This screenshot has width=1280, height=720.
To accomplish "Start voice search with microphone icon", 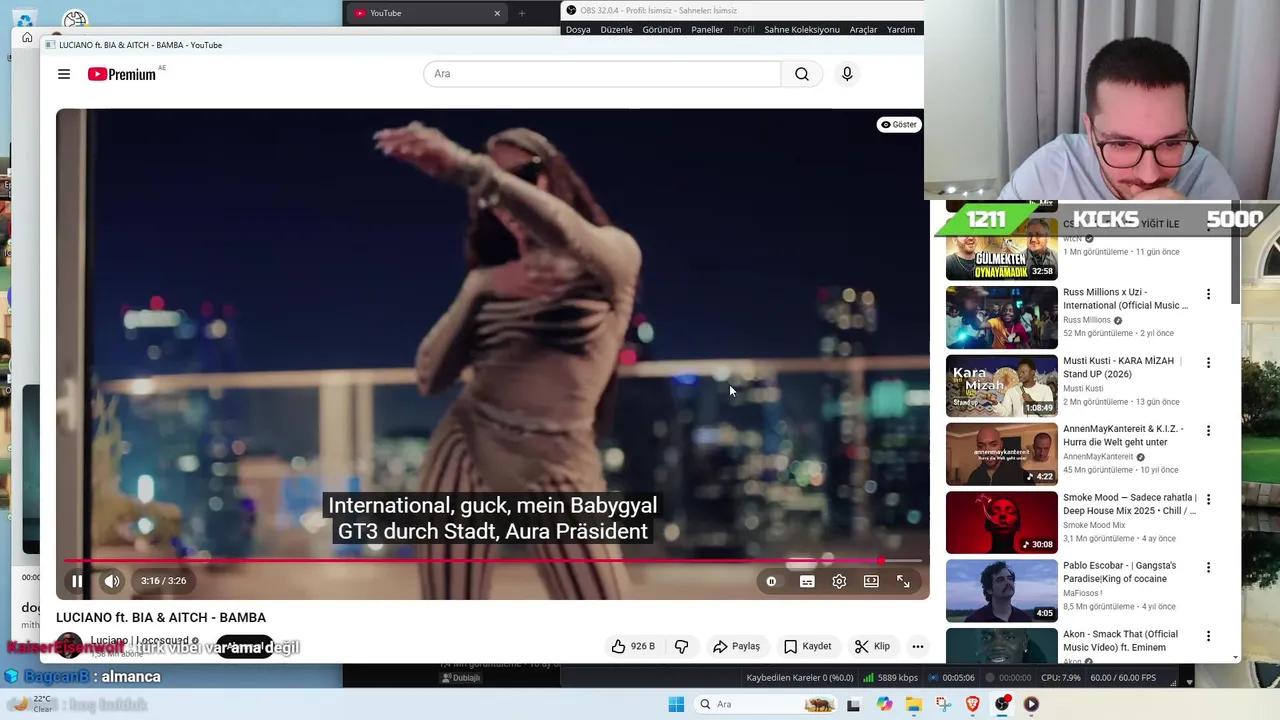I will click(847, 74).
